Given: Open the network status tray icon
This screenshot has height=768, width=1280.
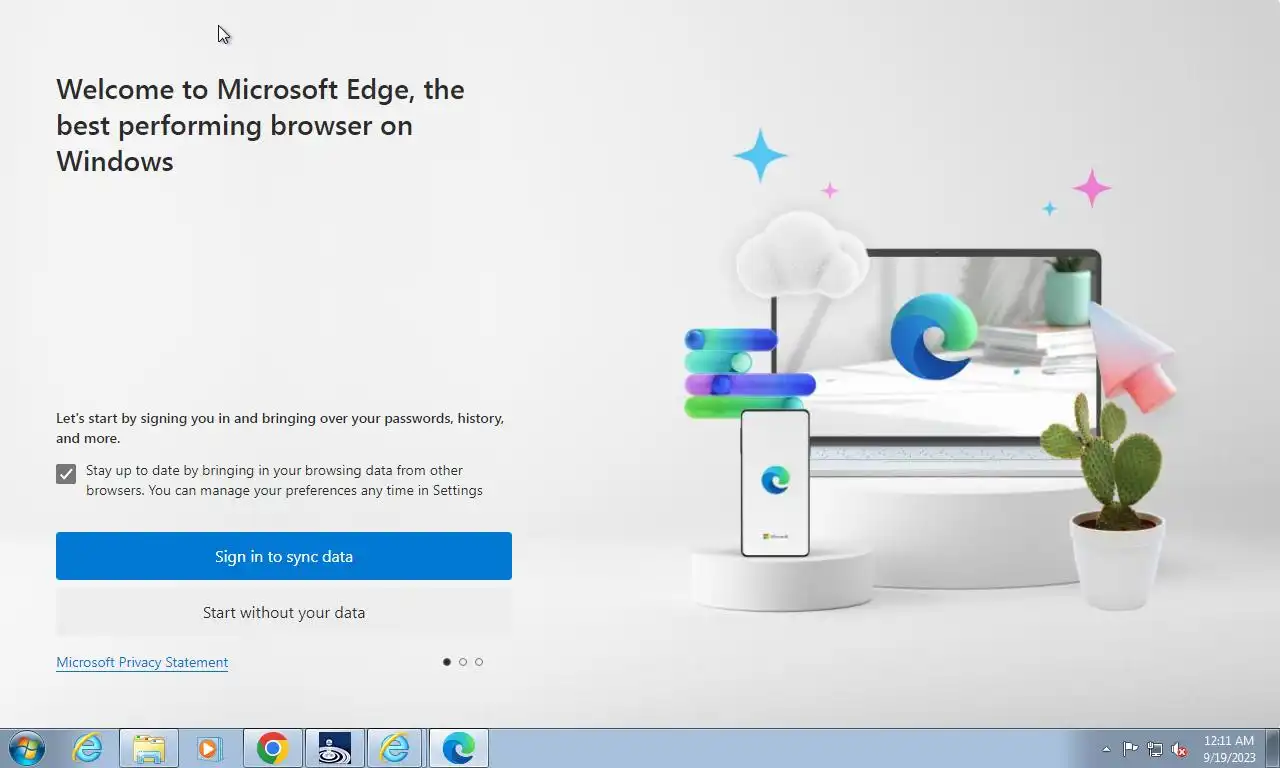Looking at the screenshot, I should tap(1155, 749).
